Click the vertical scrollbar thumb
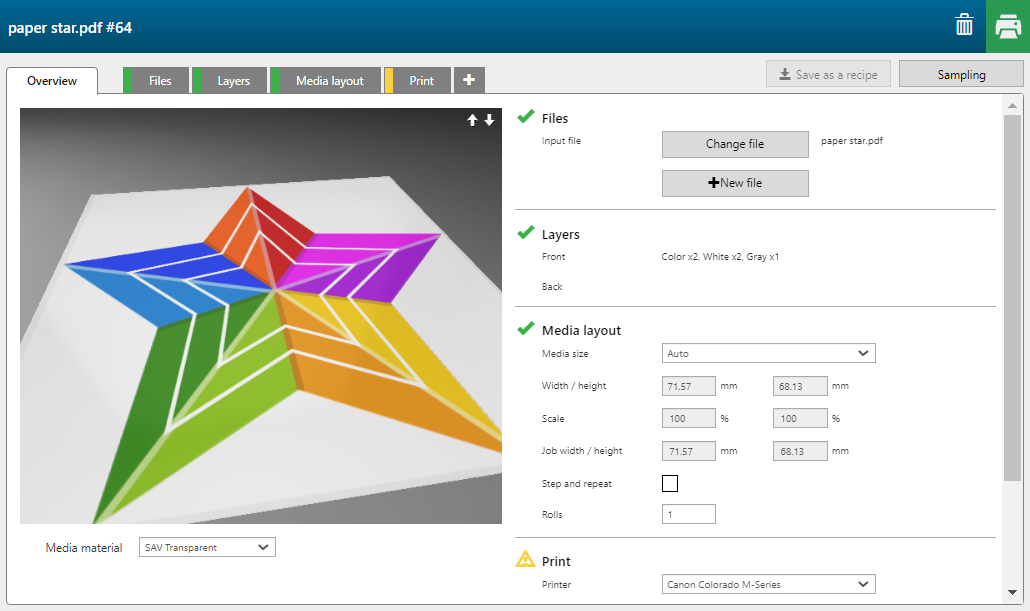The image size is (1030, 611). [1012, 300]
